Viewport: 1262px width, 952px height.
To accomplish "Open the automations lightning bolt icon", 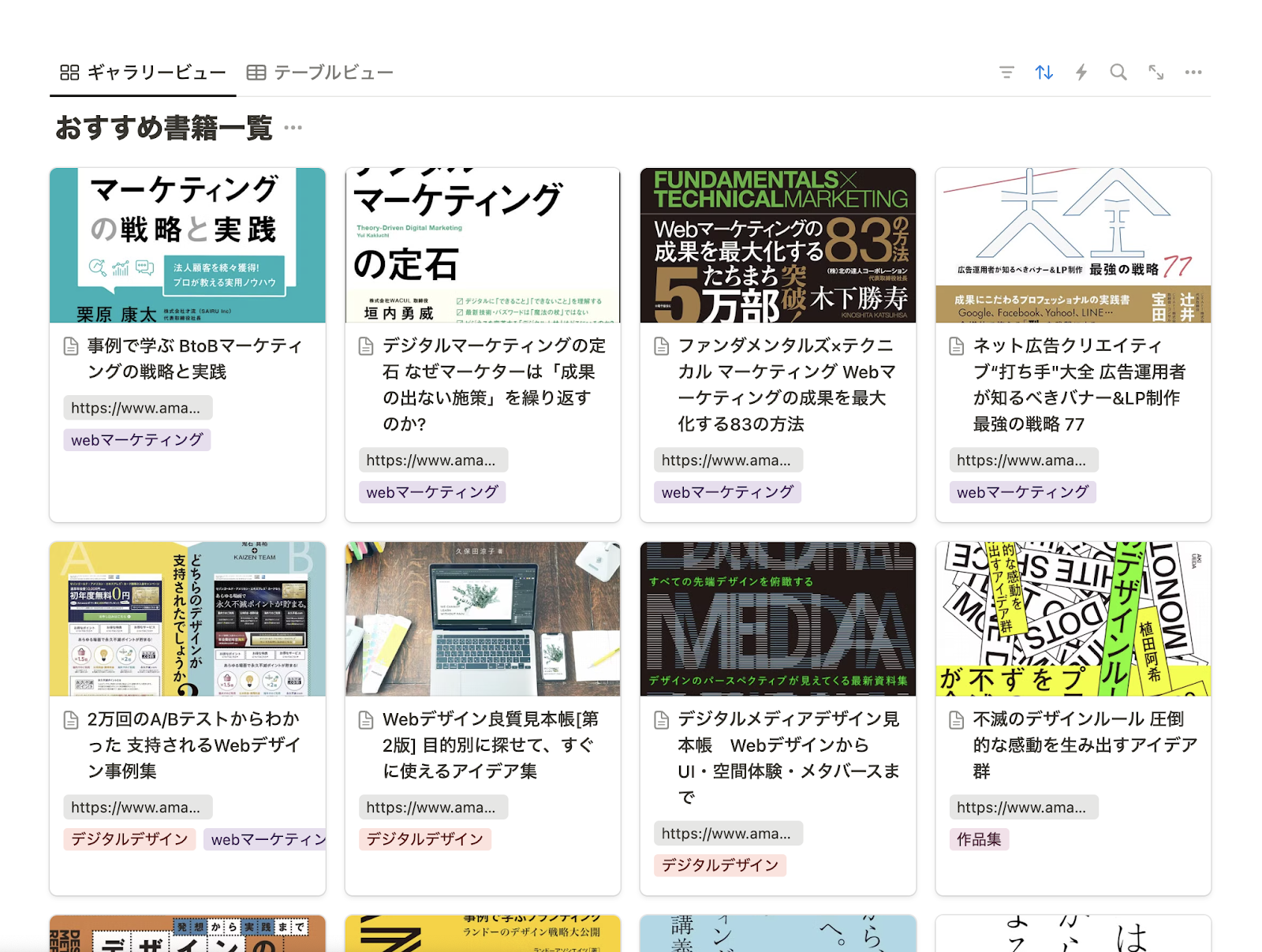I will pyautogui.click(x=1081, y=73).
